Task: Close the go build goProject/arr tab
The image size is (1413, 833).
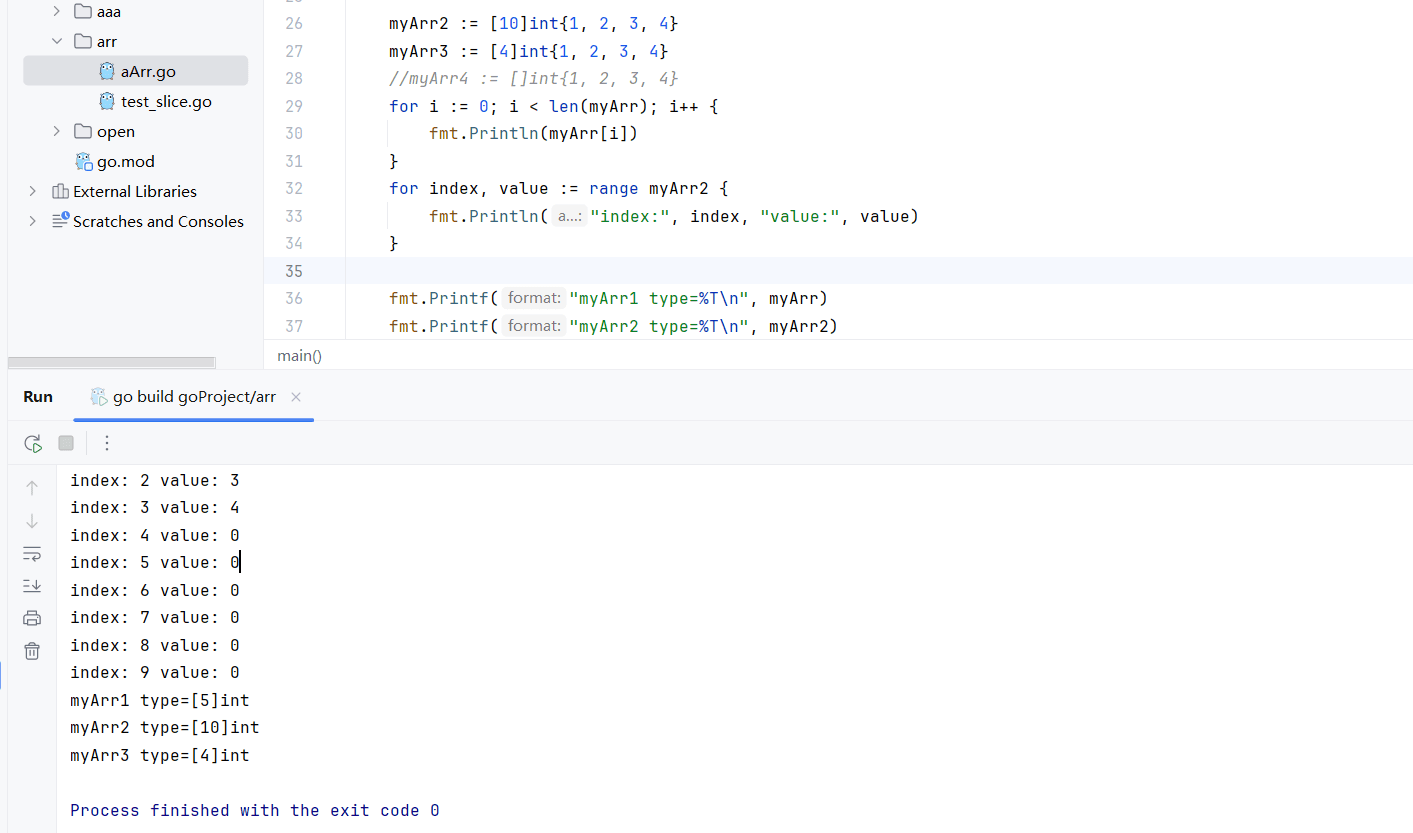Action: click(296, 397)
